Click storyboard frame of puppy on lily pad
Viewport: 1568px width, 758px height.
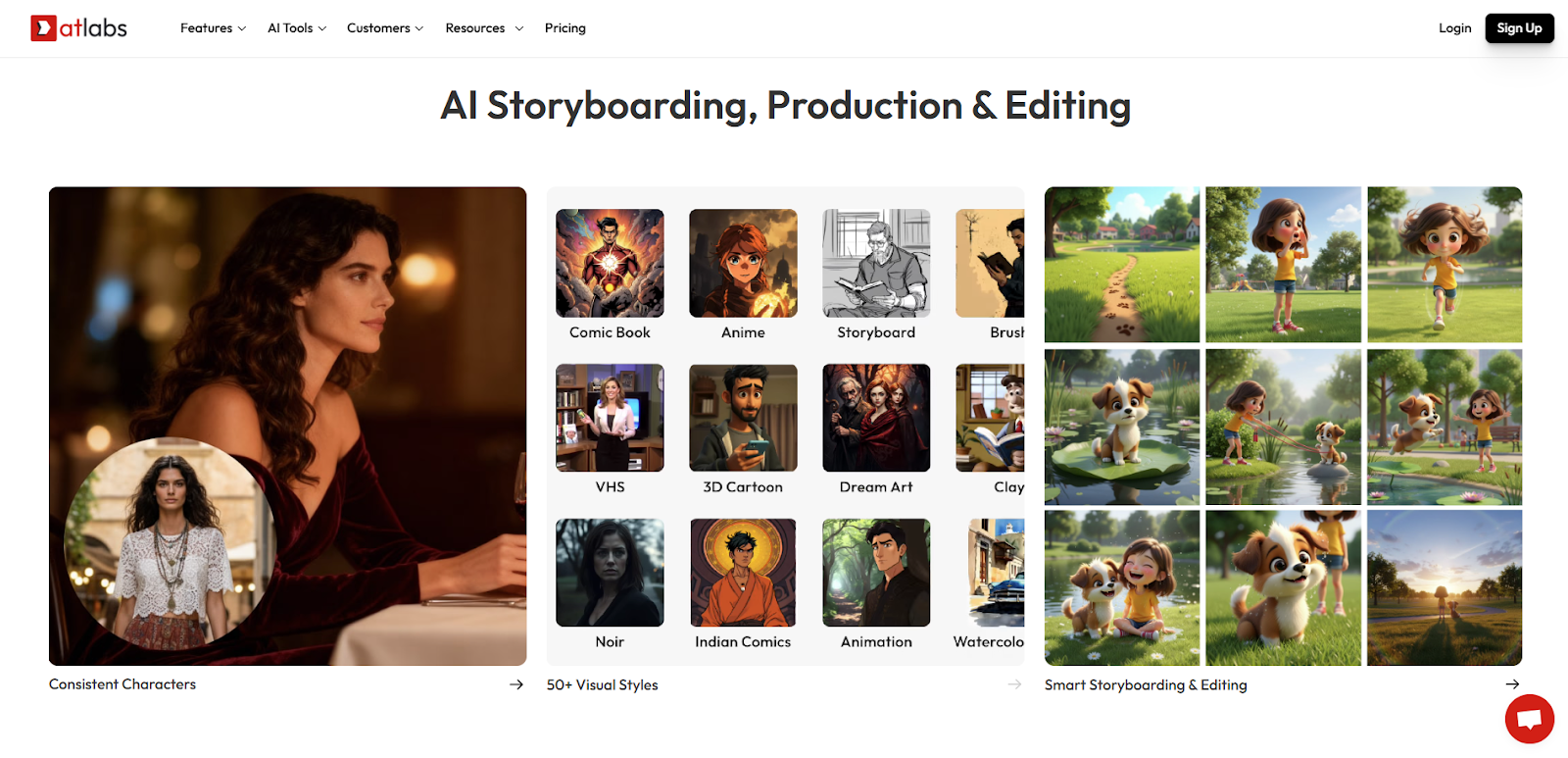click(x=1122, y=427)
